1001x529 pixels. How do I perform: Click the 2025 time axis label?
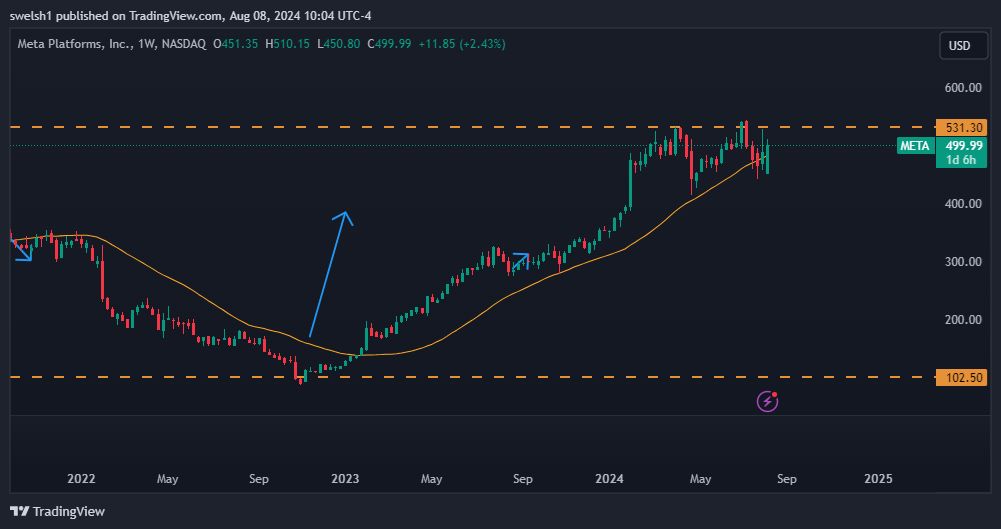[x=878, y=479]
